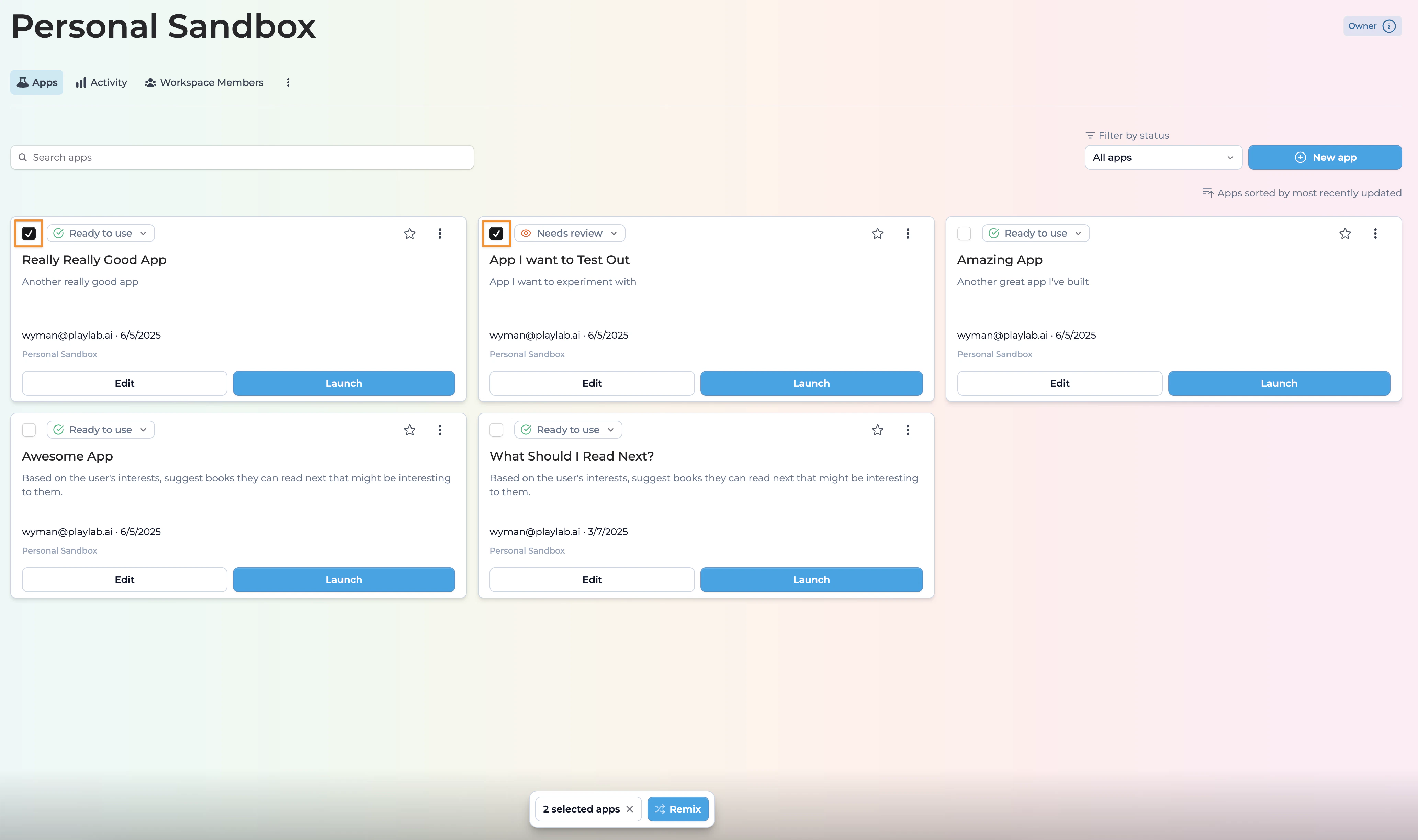Click the Owner info icon
1418x840 pixels.
pos(1388,26)
